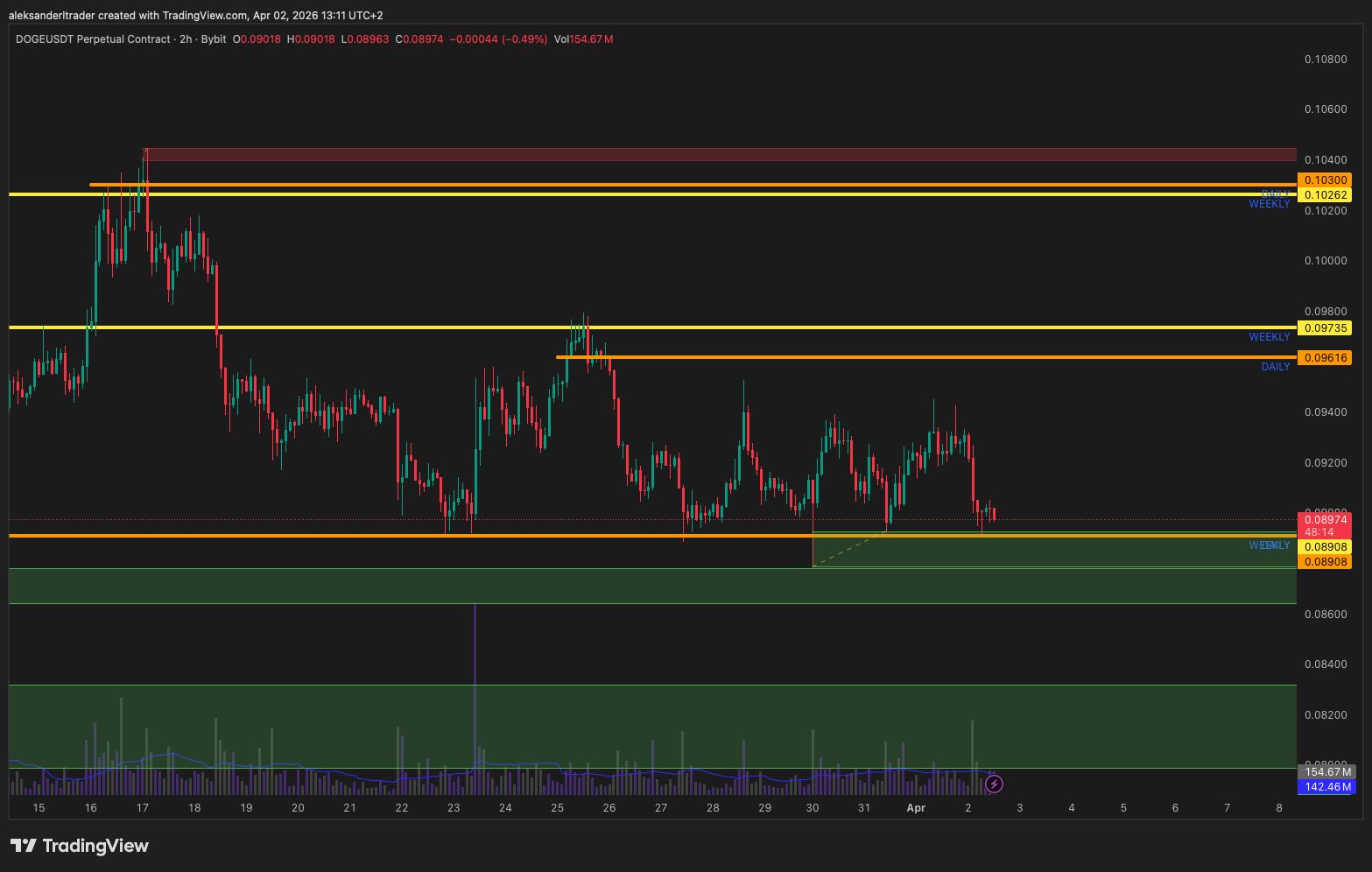Click the red current price label 0.08974
The height and width of the screenshot is (872, 1372).
(x=1326, y=520)
